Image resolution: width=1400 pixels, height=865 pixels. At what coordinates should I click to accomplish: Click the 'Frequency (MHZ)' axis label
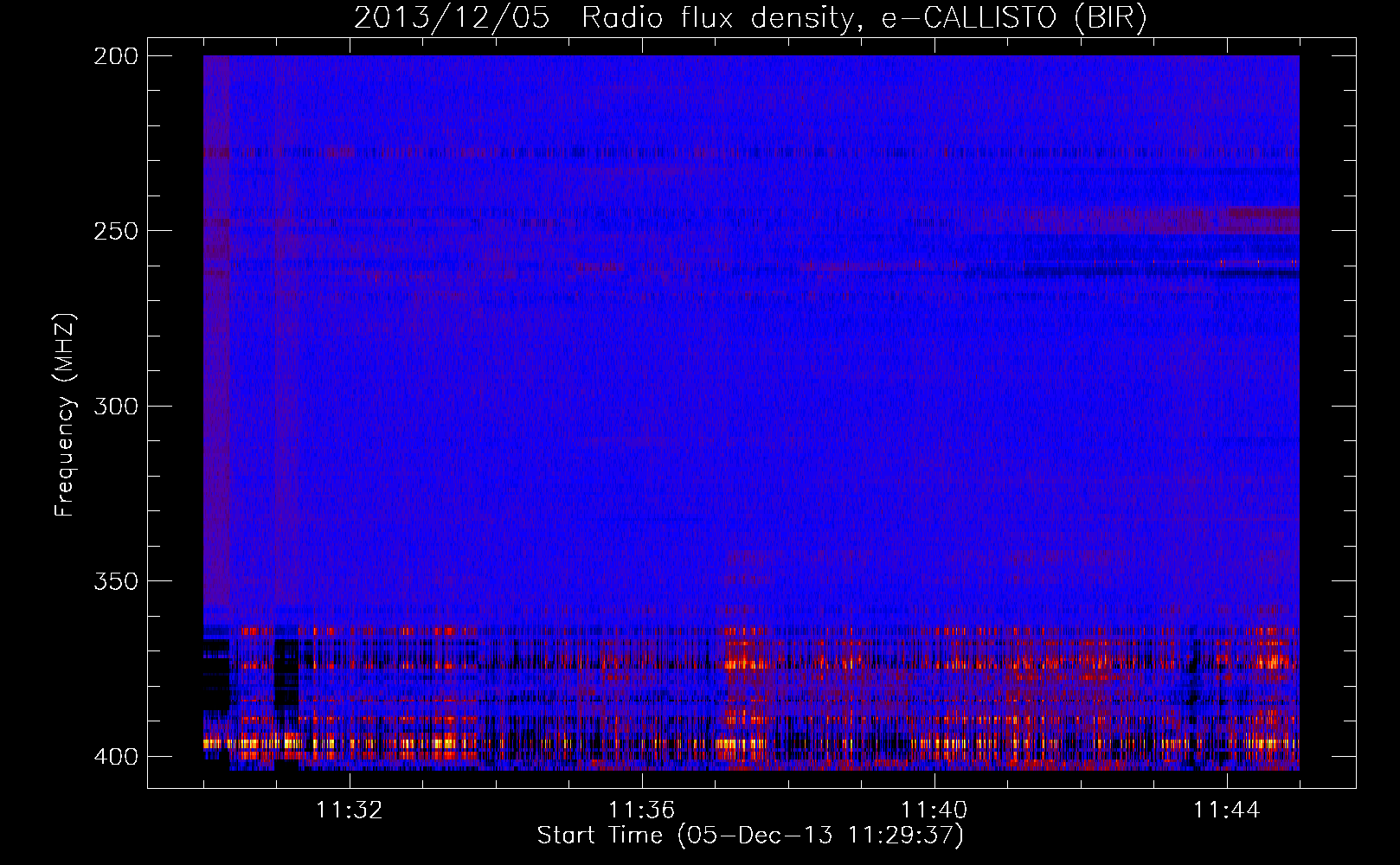pyautogui.click(x=65, y=415)
